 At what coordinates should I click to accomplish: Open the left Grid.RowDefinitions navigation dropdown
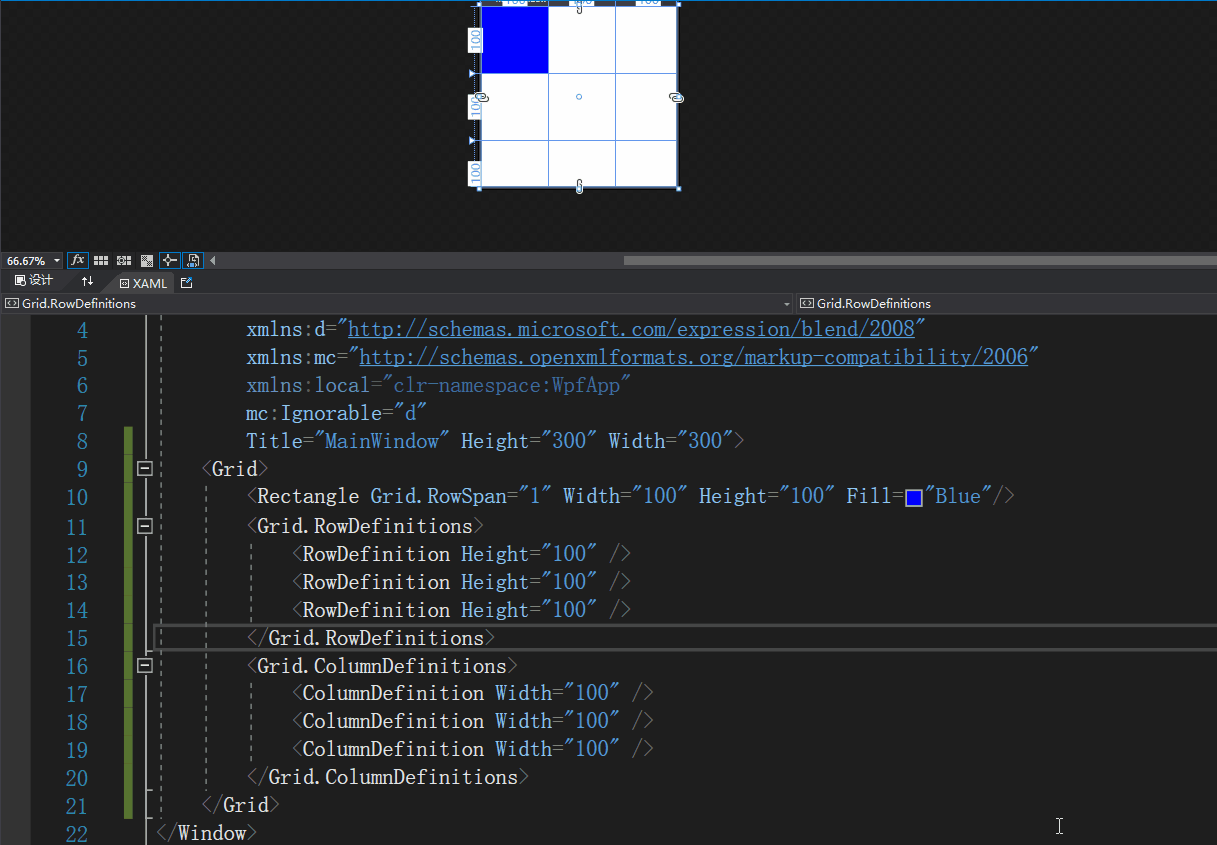click(x=787, y=303)
